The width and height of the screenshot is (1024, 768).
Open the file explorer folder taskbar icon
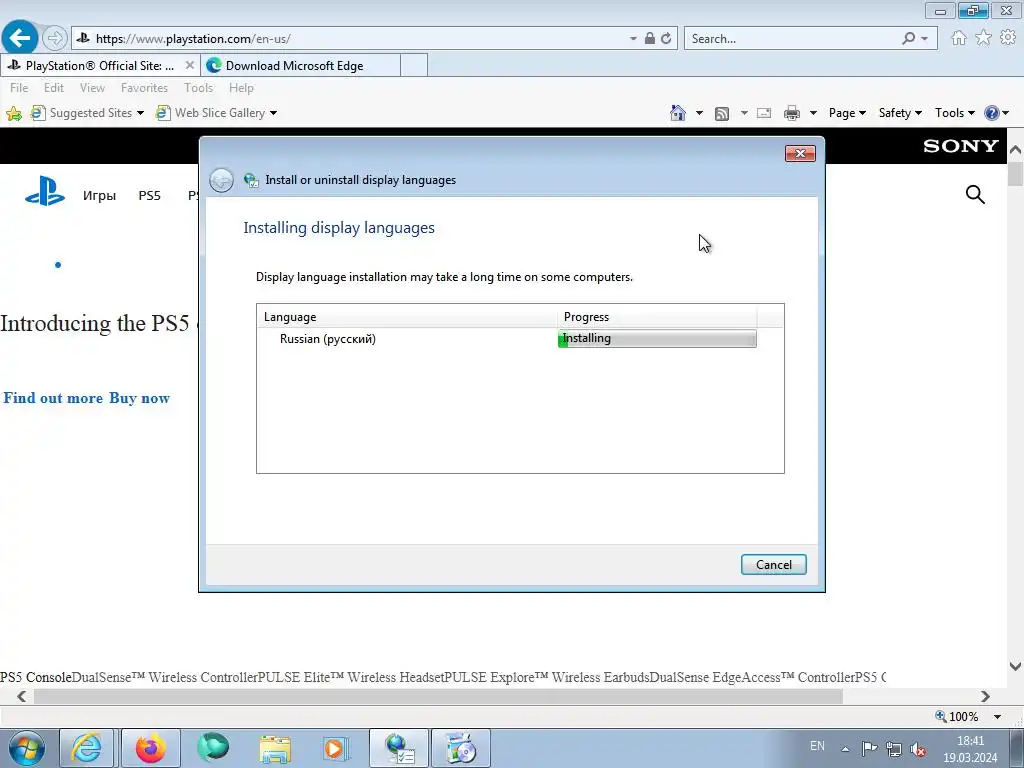pos(275,748)
